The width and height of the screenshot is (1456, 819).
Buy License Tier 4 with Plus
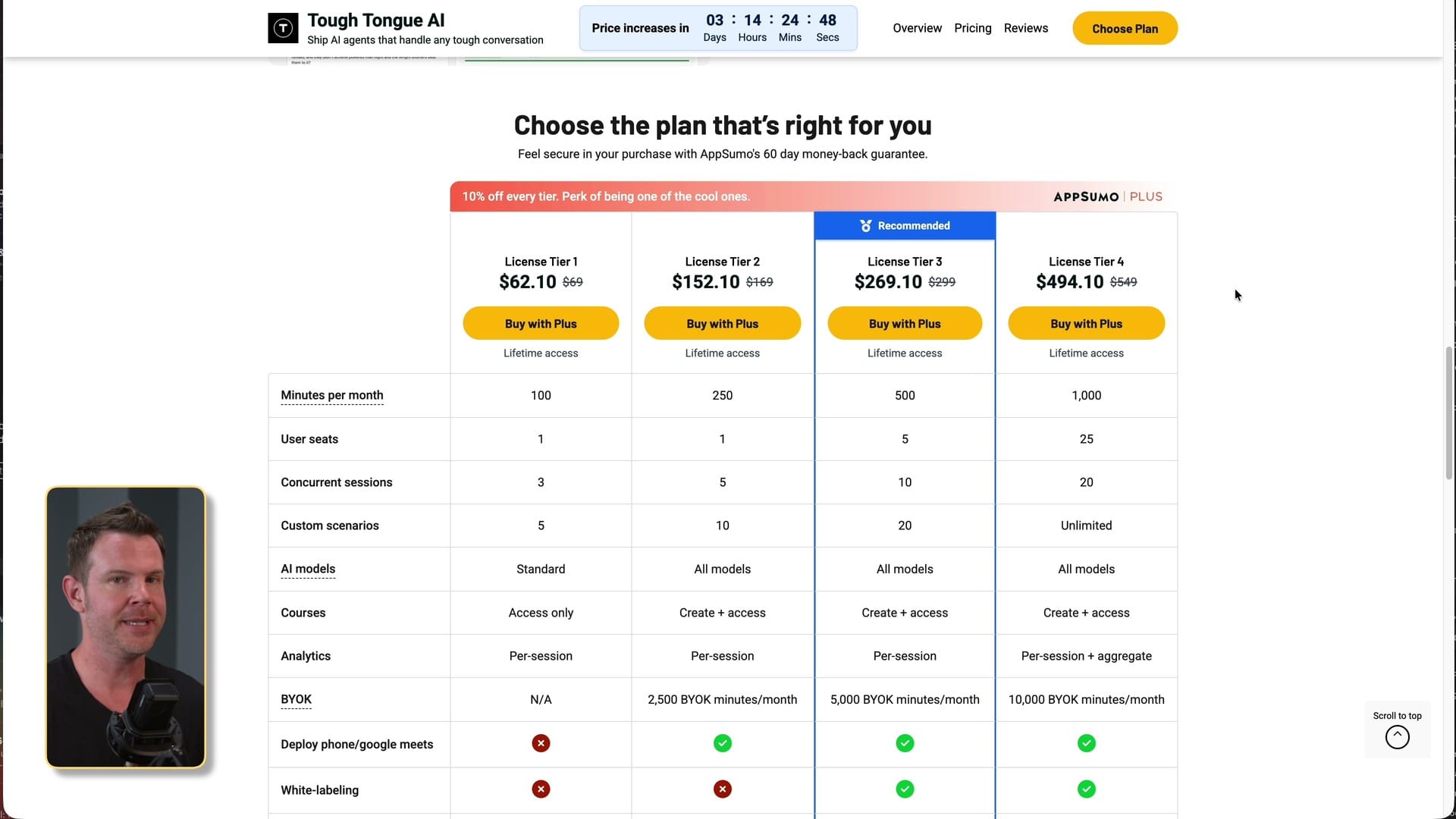coord(1087,323)
